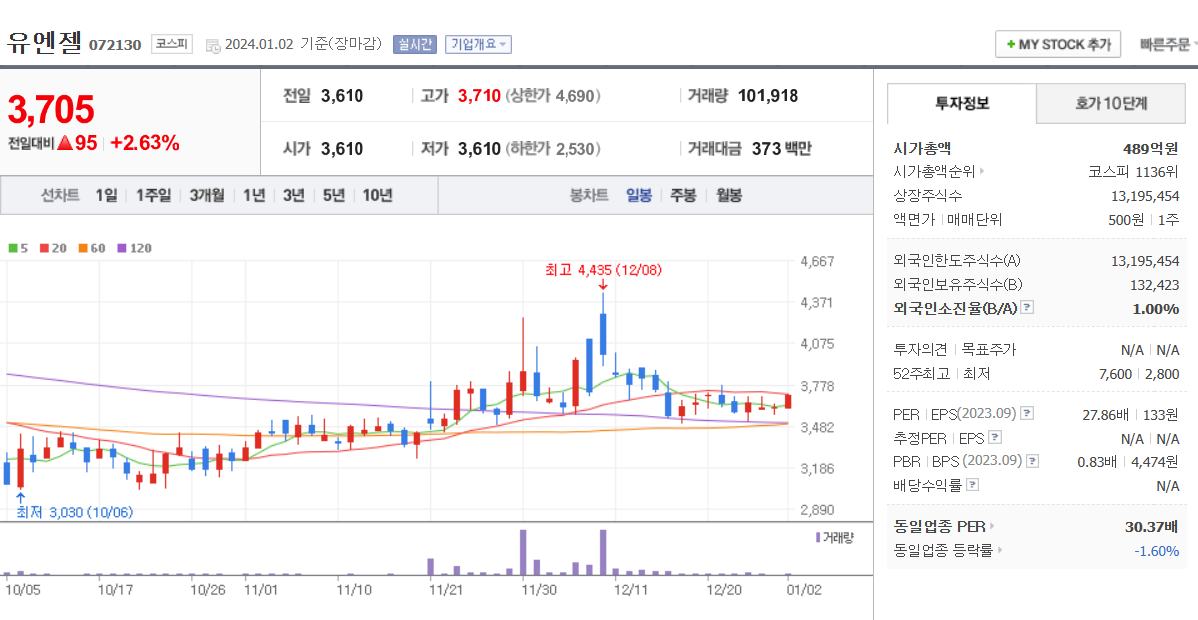Switch to the 투자정보 tab
The image size is (1198, 620).
961,103
